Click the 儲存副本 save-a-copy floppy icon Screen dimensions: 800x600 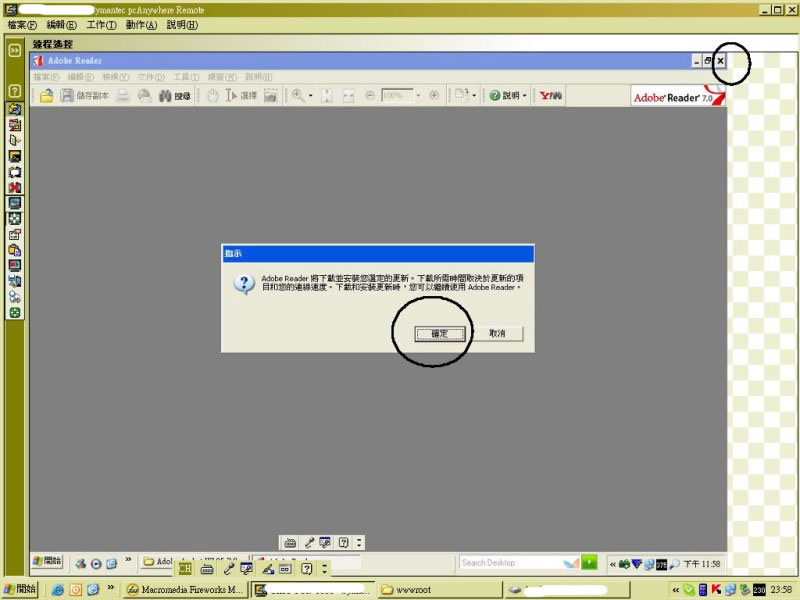point(67,95)
